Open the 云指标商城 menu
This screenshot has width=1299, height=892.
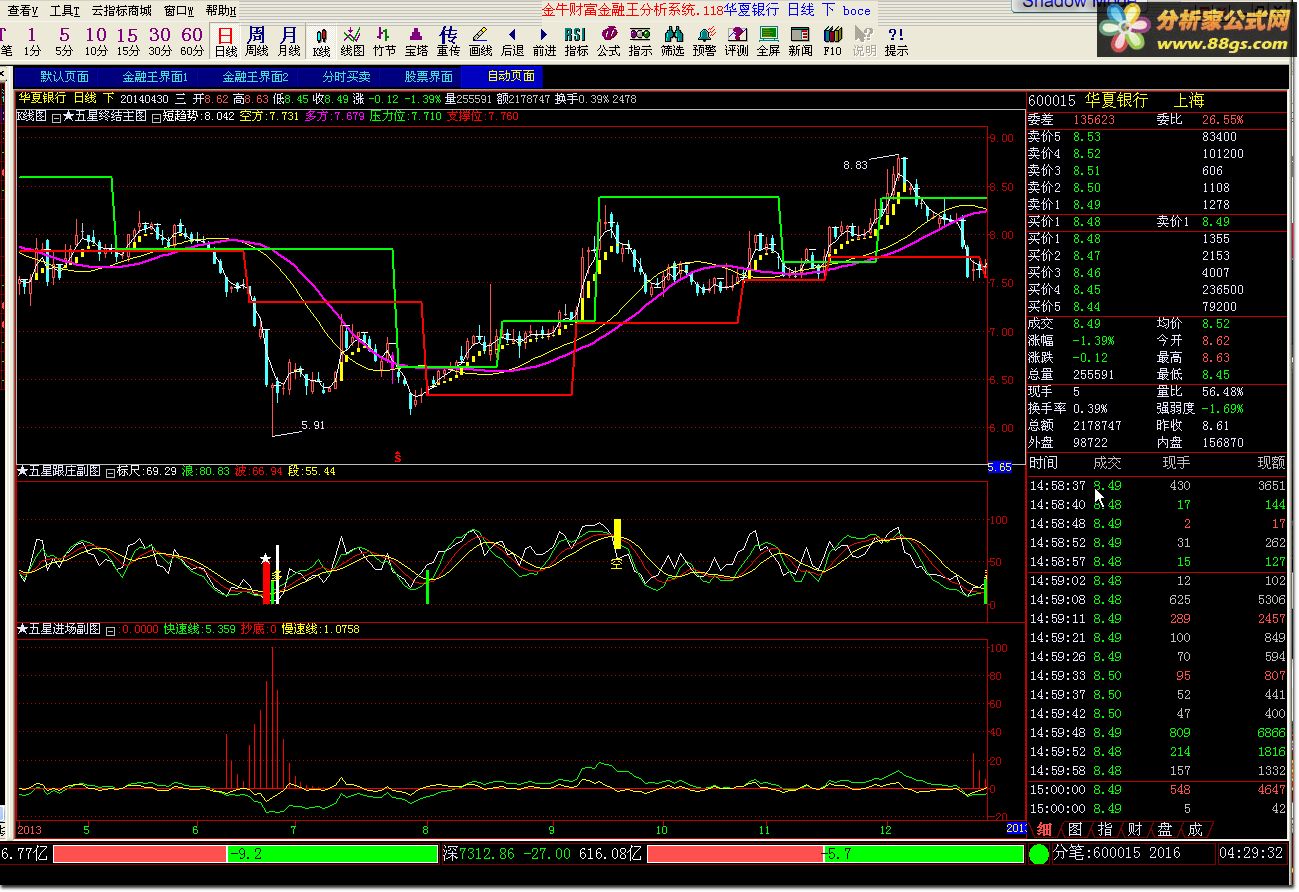coord(121,11)
